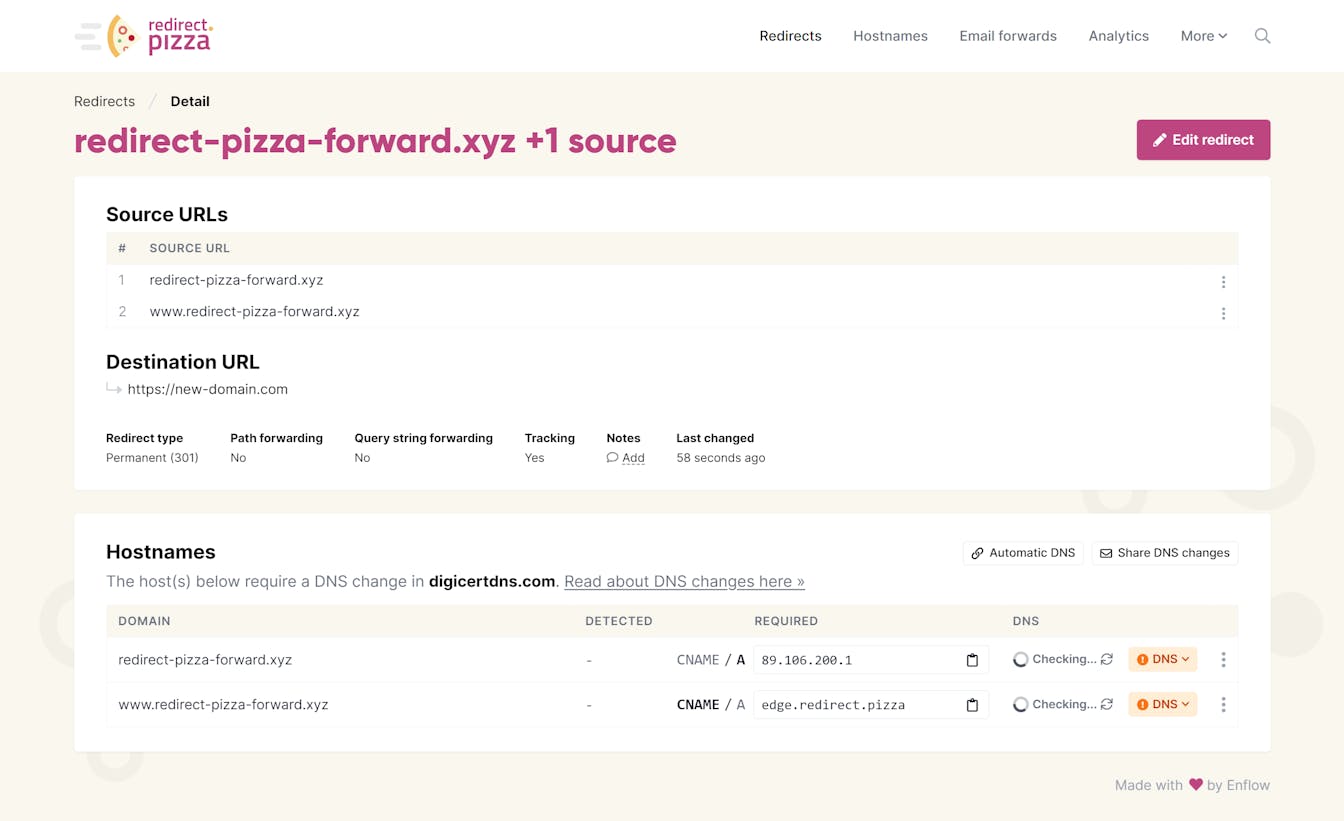This screenshot has width=1344, height=821.
Task: Click the link icon on Automatic DNS
Action: click(x=977, y=552)
